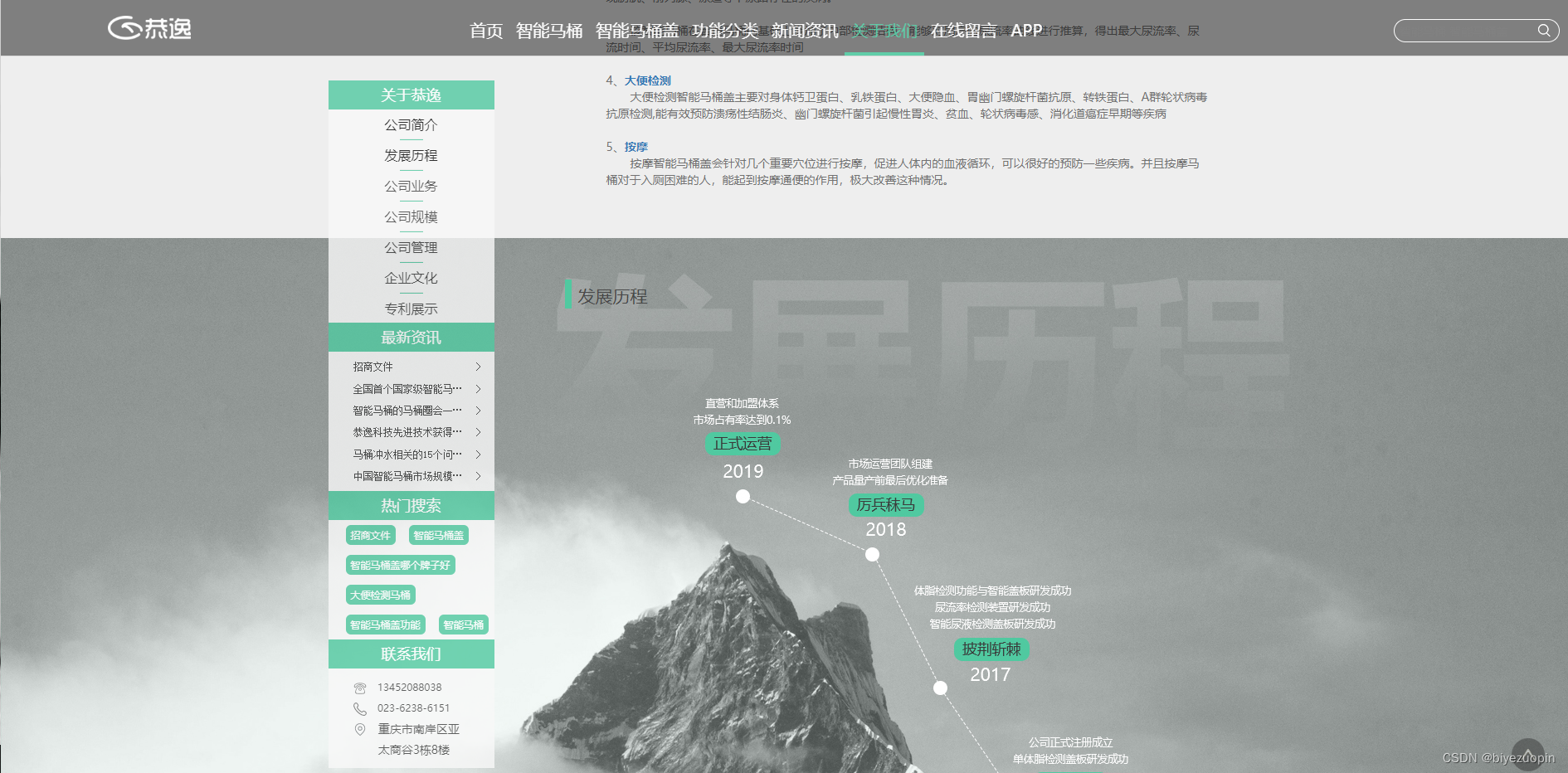The height and width of the screenshot is (773, 1568).
Task: Click the 招商文件 hot search tag
Action: 370,536
